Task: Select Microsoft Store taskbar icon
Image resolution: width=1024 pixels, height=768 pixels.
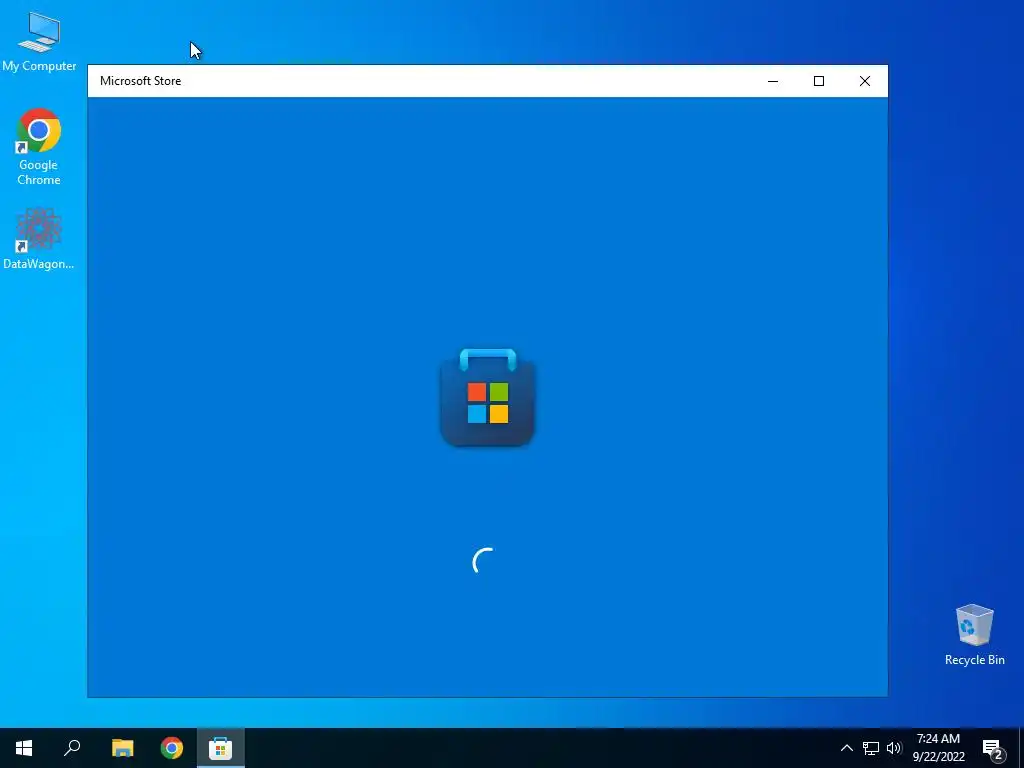Action: click(x=221, y=748)
